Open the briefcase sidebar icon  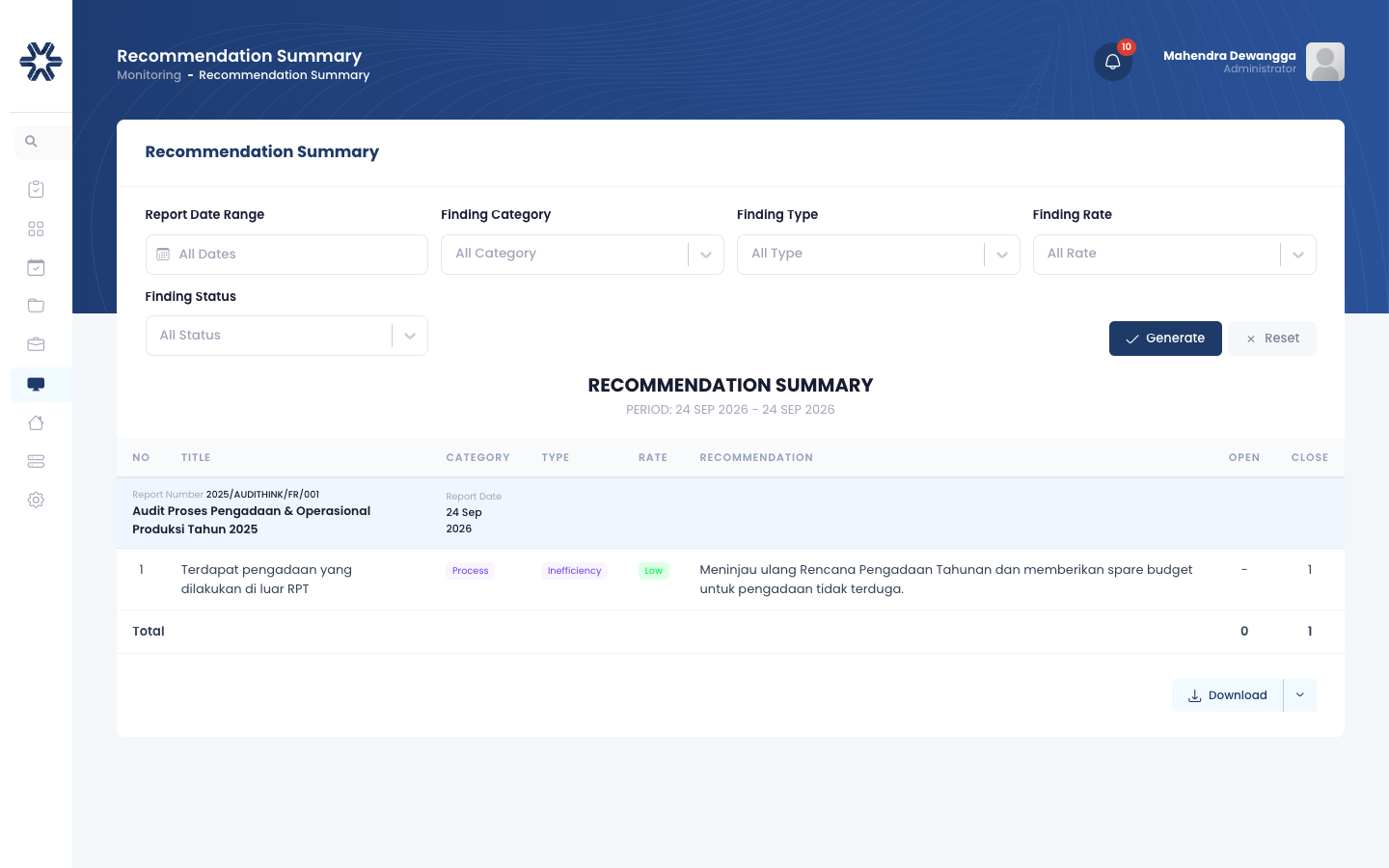point(36,344)
